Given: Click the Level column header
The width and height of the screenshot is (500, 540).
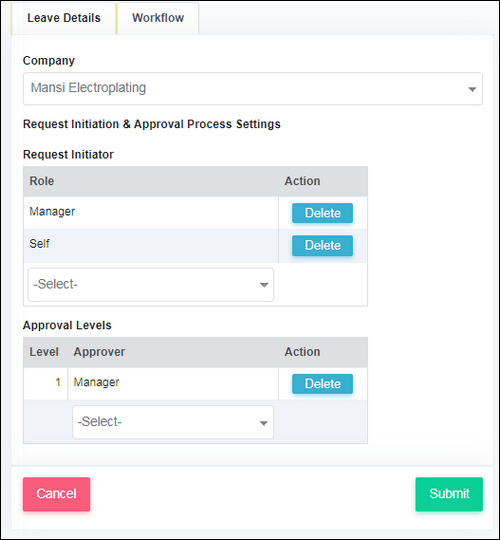Looking at the screenshot, I should click(44, 352).
